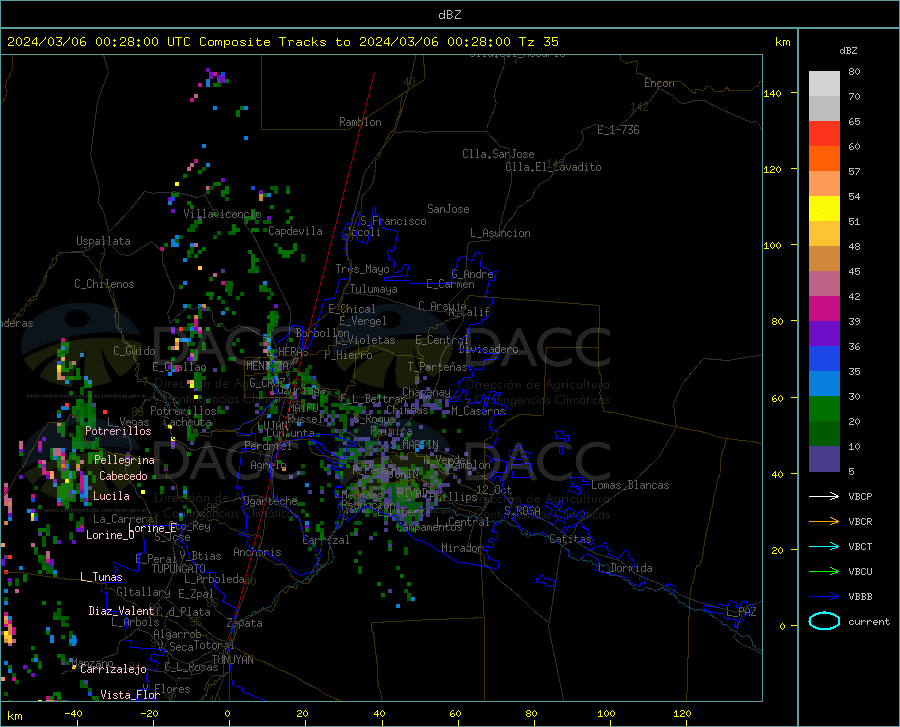900x727 pixels.
Task: Click the Carrizal map label
Action: click(325, 541)
